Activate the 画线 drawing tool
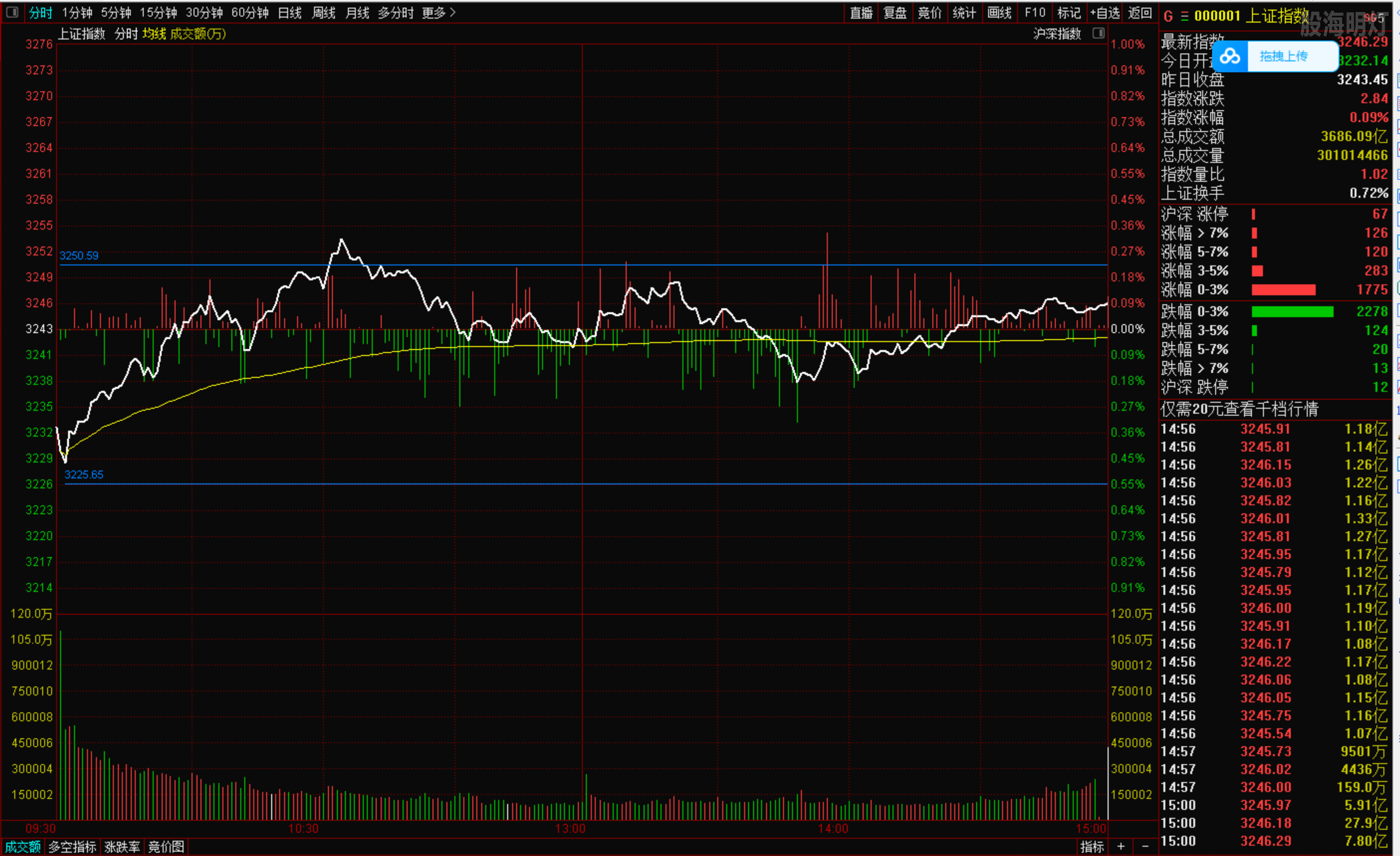1400x856 pixels. [999, 13]
